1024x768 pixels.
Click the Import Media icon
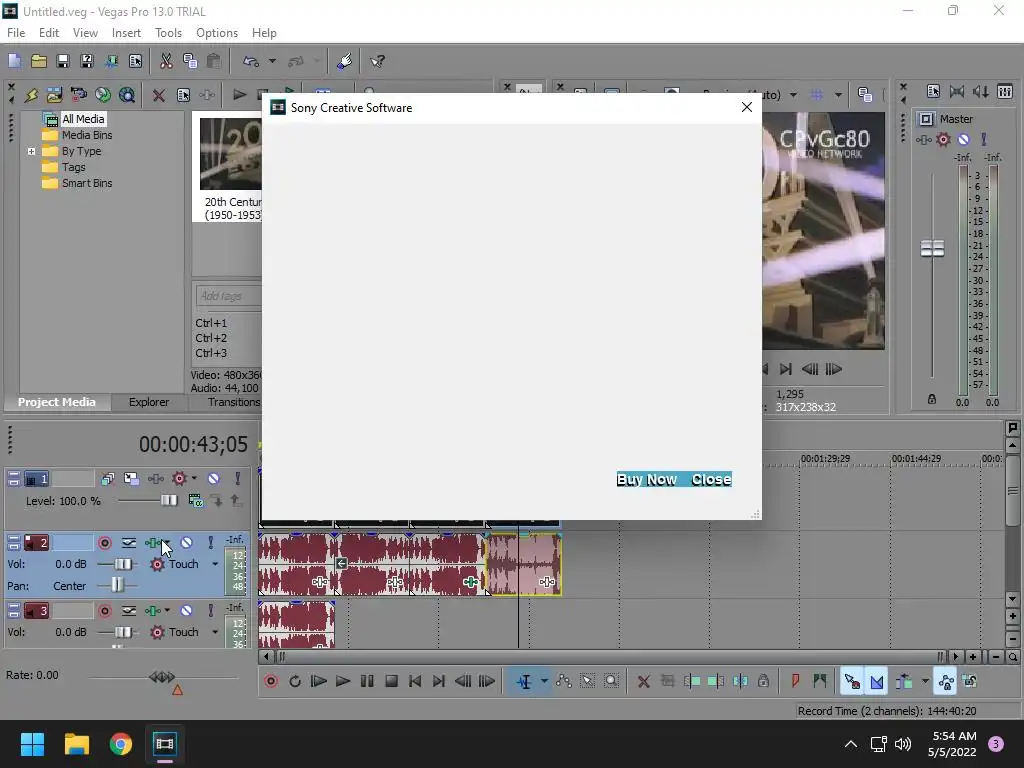(55, 95)
